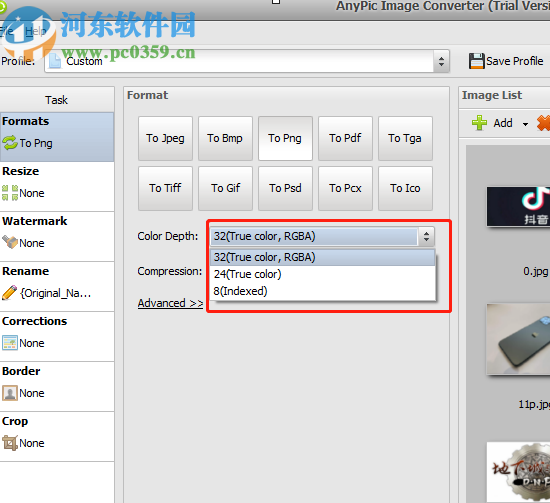Select the 11p.jpg phone thumbnail
The image size is (550, 503).
pyautogui.click(x=518, y=339)
